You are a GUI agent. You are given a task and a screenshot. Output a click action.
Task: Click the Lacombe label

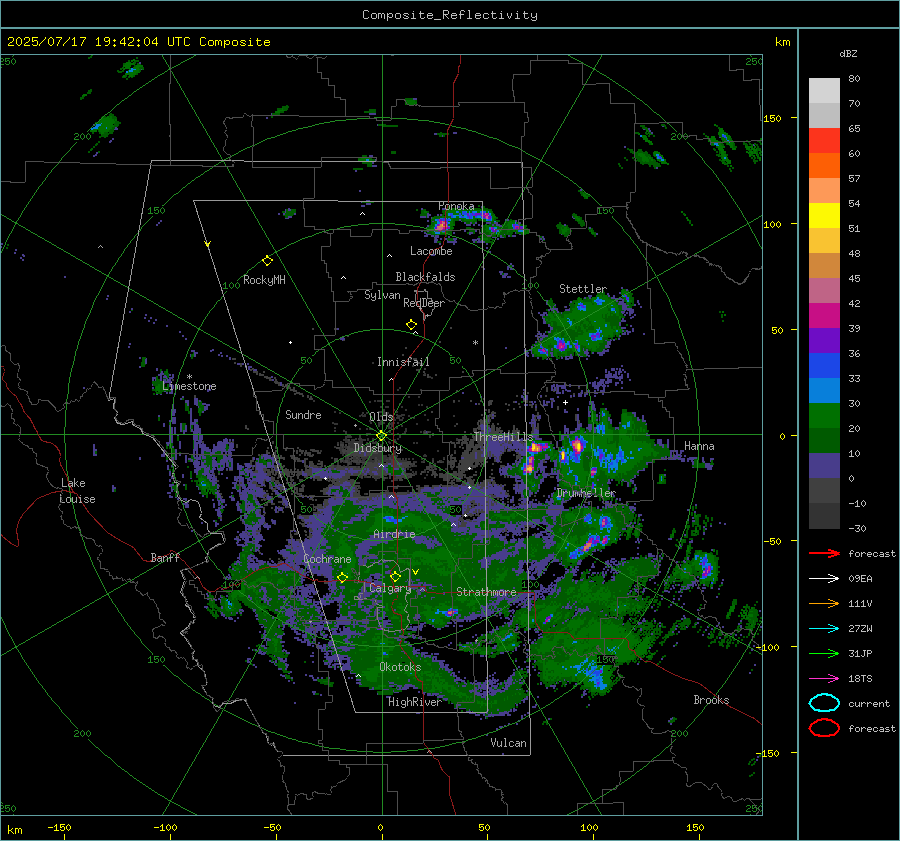(431, 251)
